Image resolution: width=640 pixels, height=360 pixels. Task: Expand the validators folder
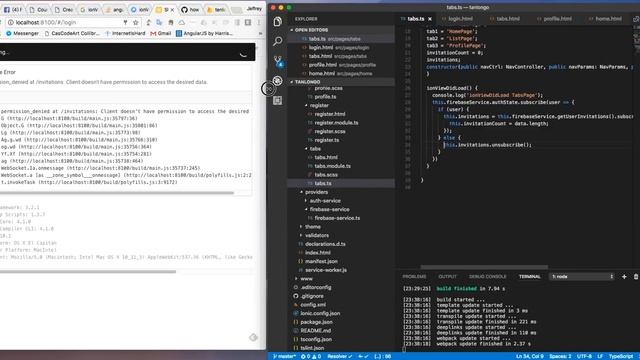pyautogui.click(x=316, y=236)
